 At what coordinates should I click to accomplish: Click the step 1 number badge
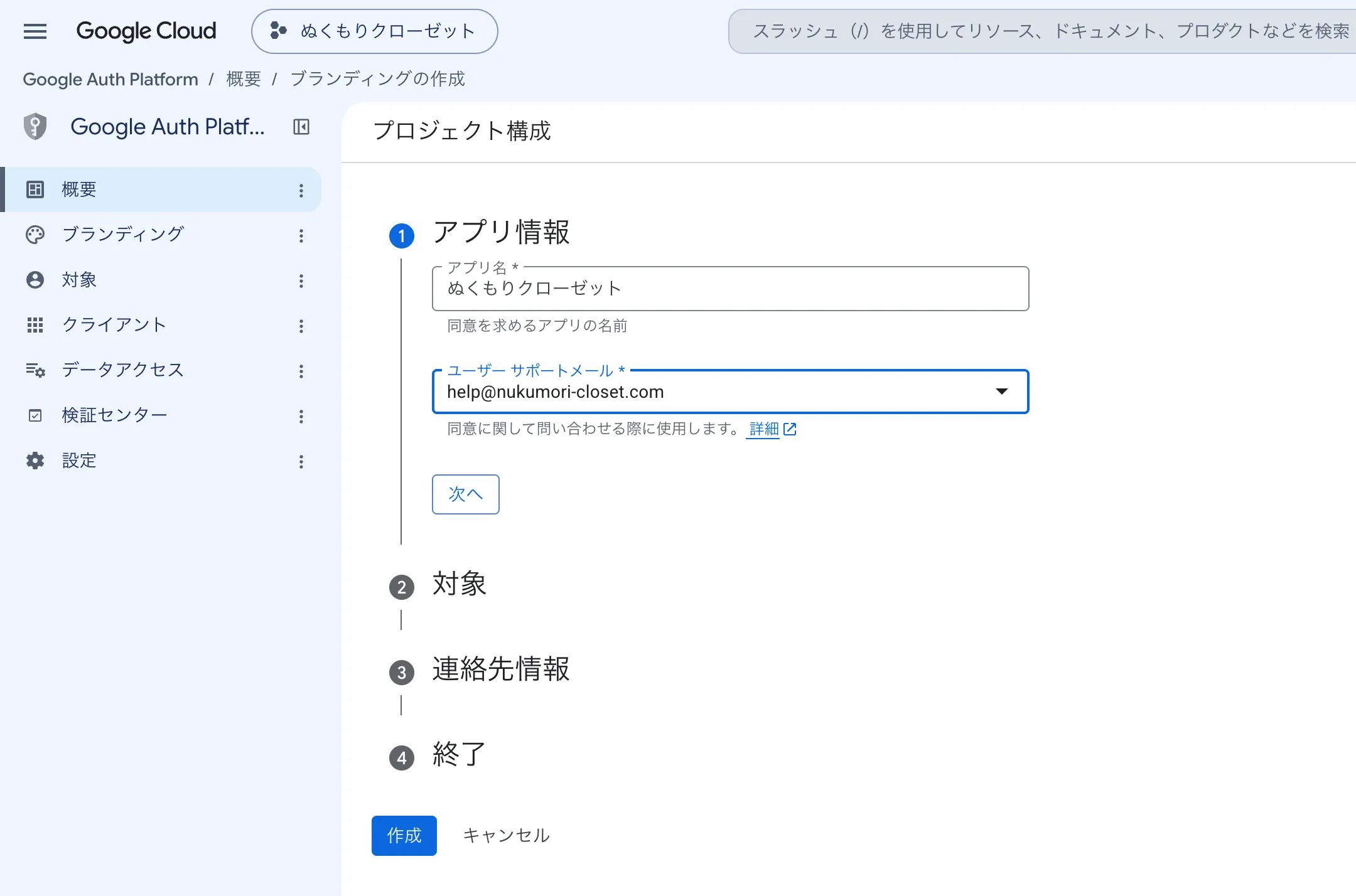coord(402,236)
